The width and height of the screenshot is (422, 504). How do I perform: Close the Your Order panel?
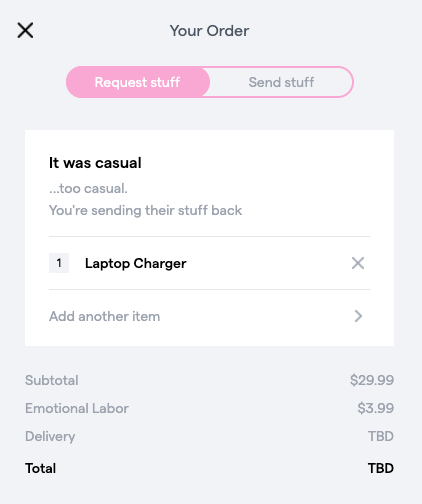coord(25,30)
